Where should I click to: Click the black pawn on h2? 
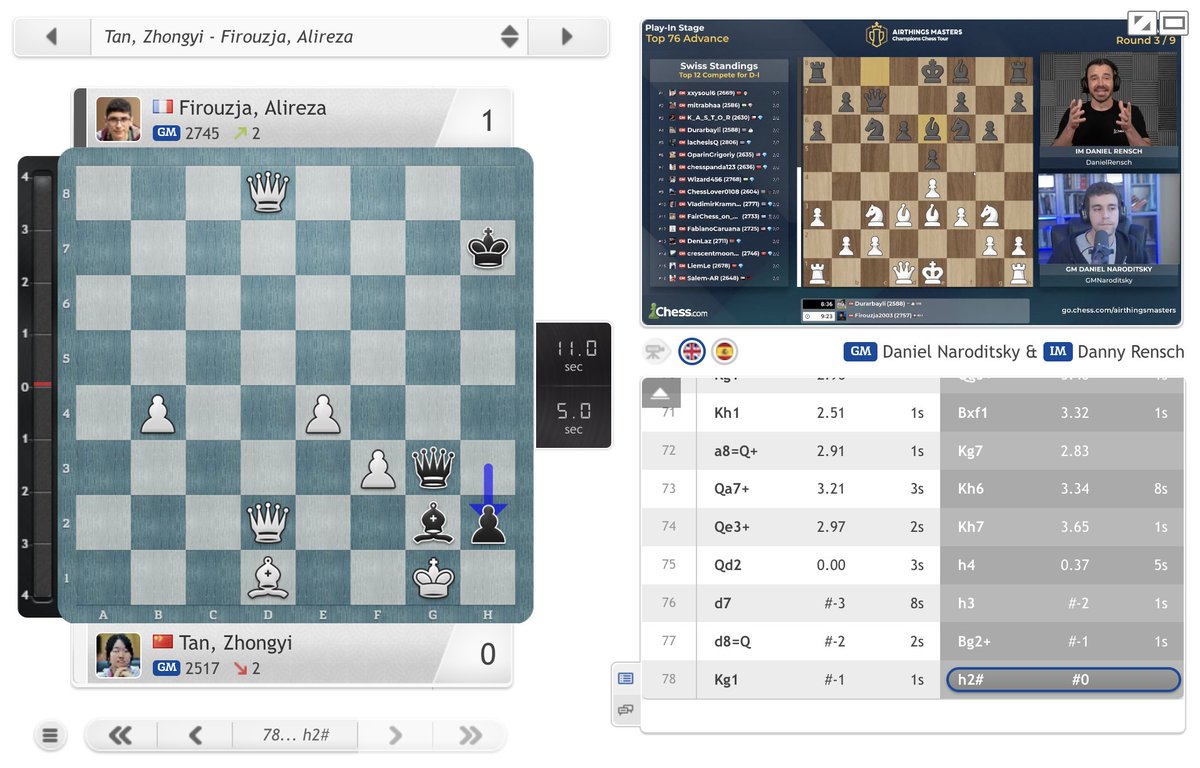click(x=488, y=523)
